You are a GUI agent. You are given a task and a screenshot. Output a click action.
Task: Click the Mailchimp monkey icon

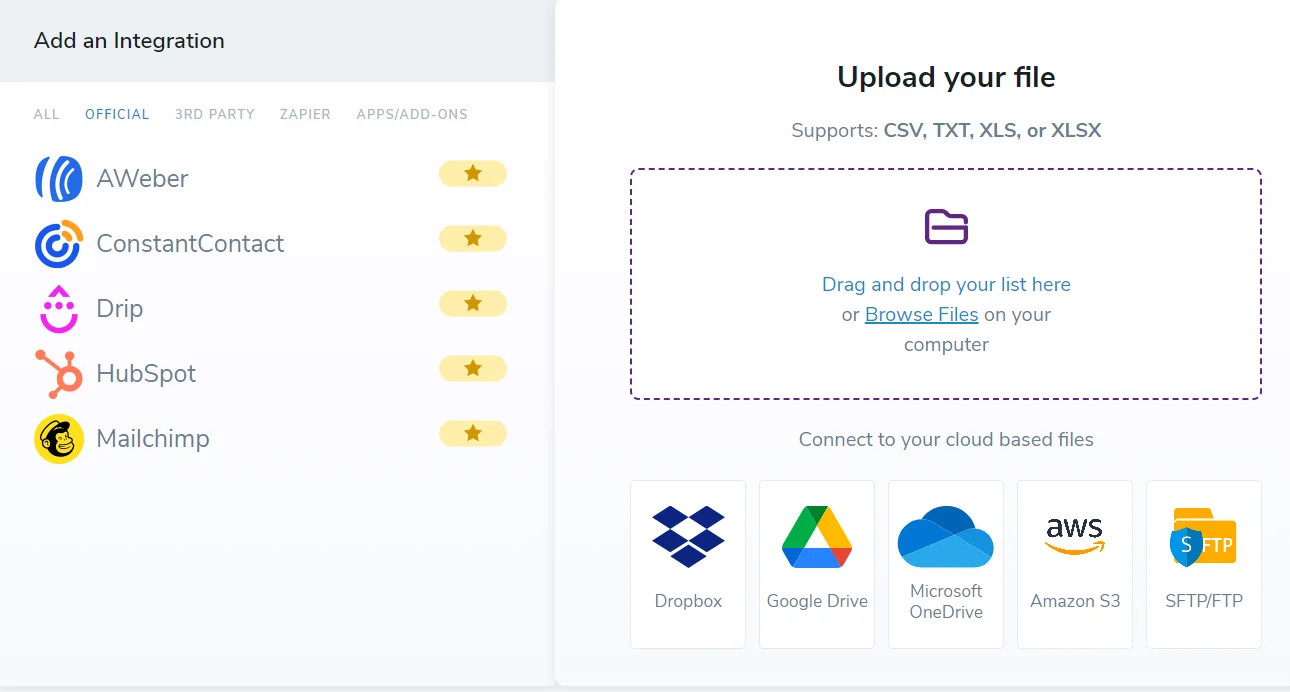point(57,438)
